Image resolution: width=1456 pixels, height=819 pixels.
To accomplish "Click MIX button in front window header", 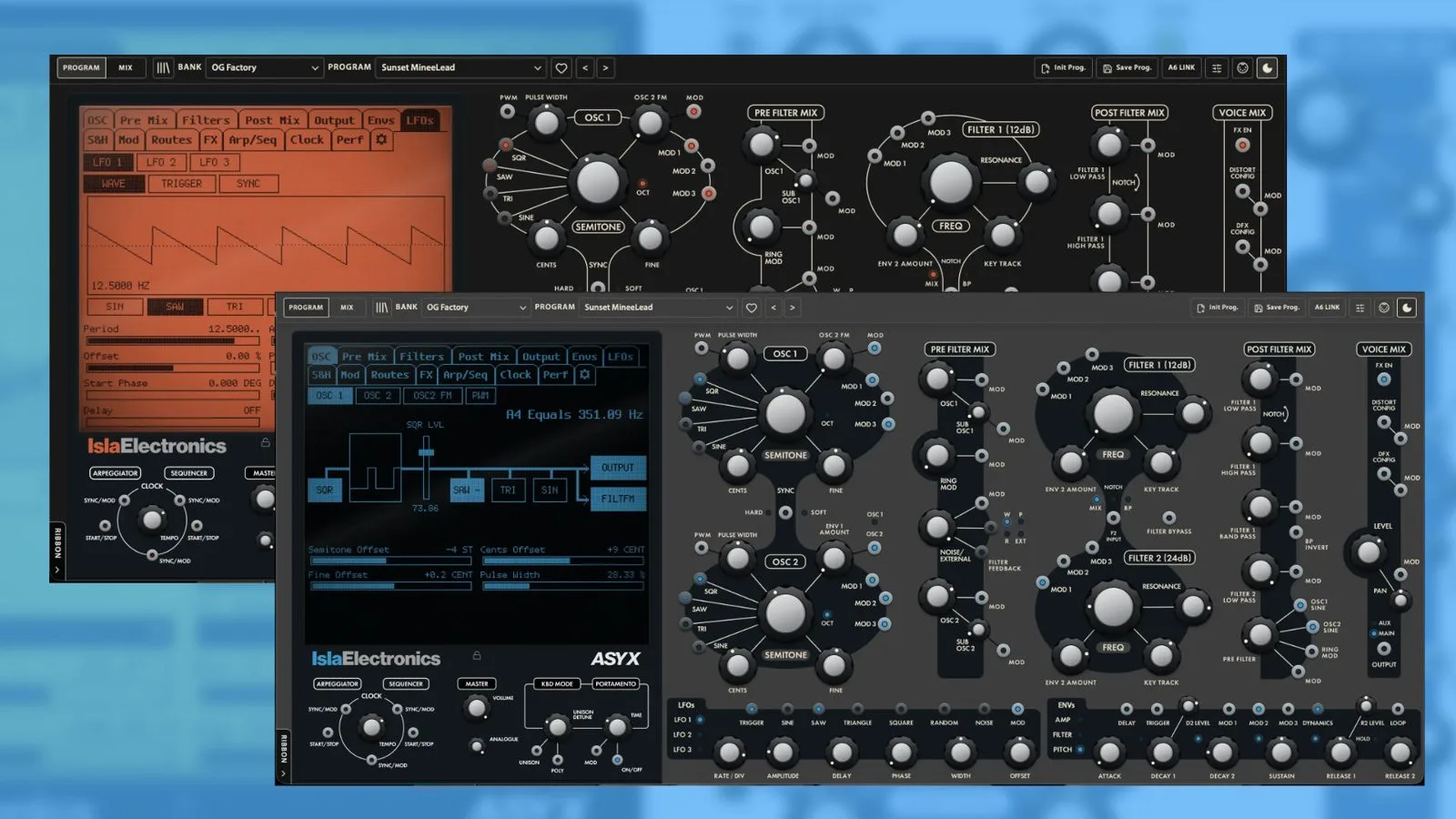I will point(347,308).
